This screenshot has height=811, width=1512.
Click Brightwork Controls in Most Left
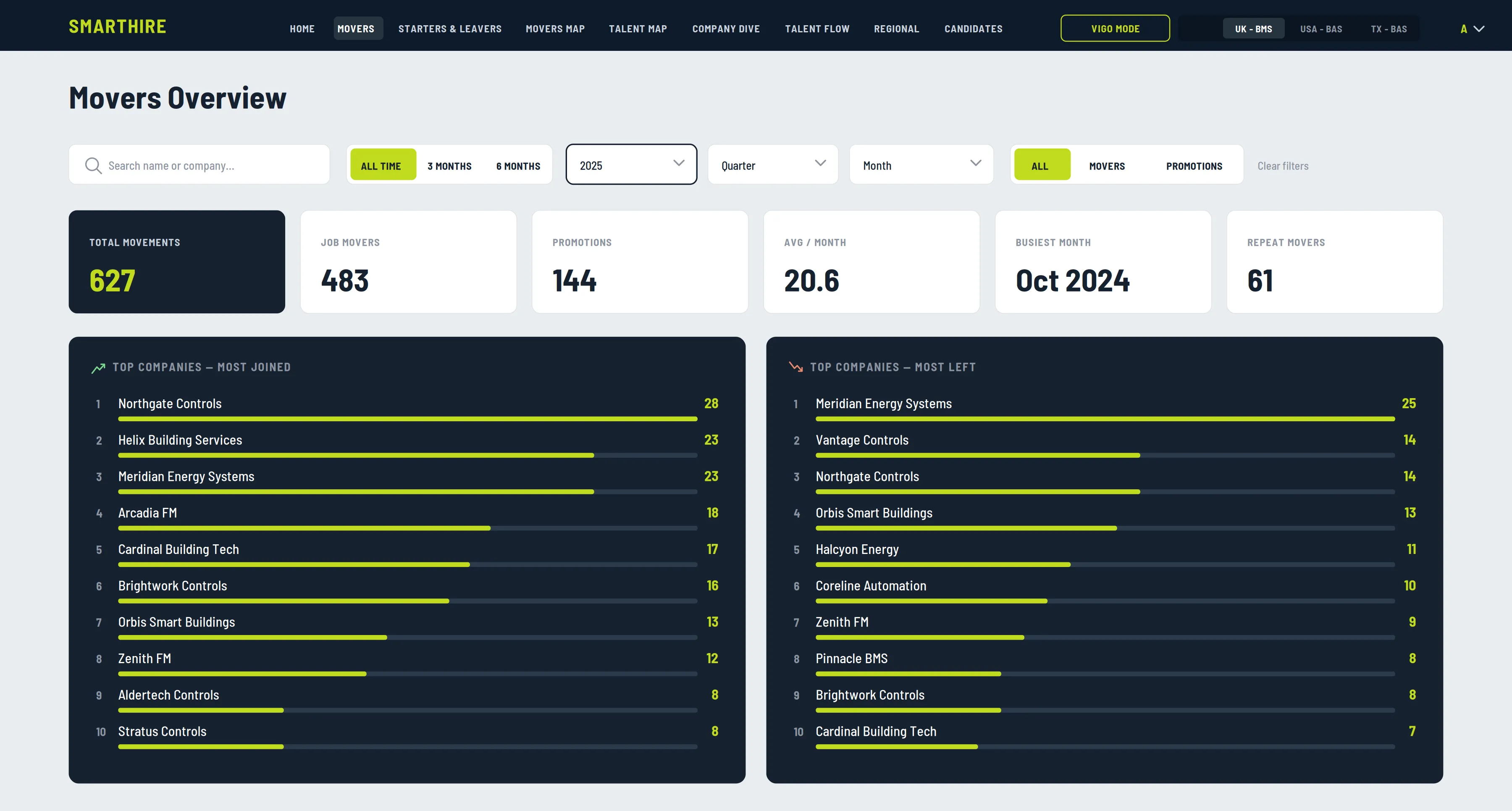tap(870, 695)
